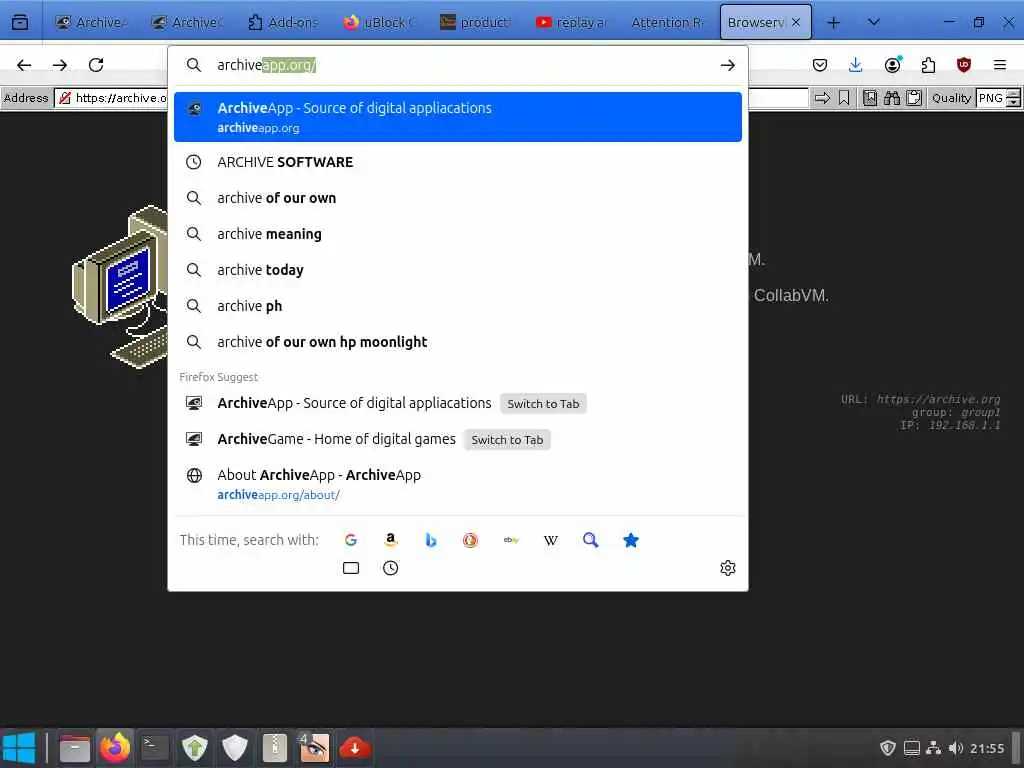The width and height of the screenshot is (1024, 768).
Task: Go back with the browser back arrow
Action: 24,65
